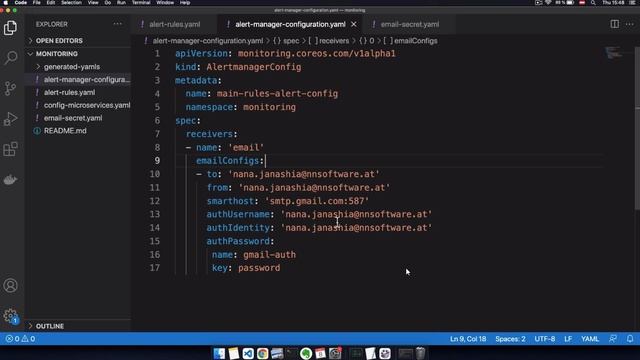Open alert-manager-configura... file in Explorer

tap(78, 80)
